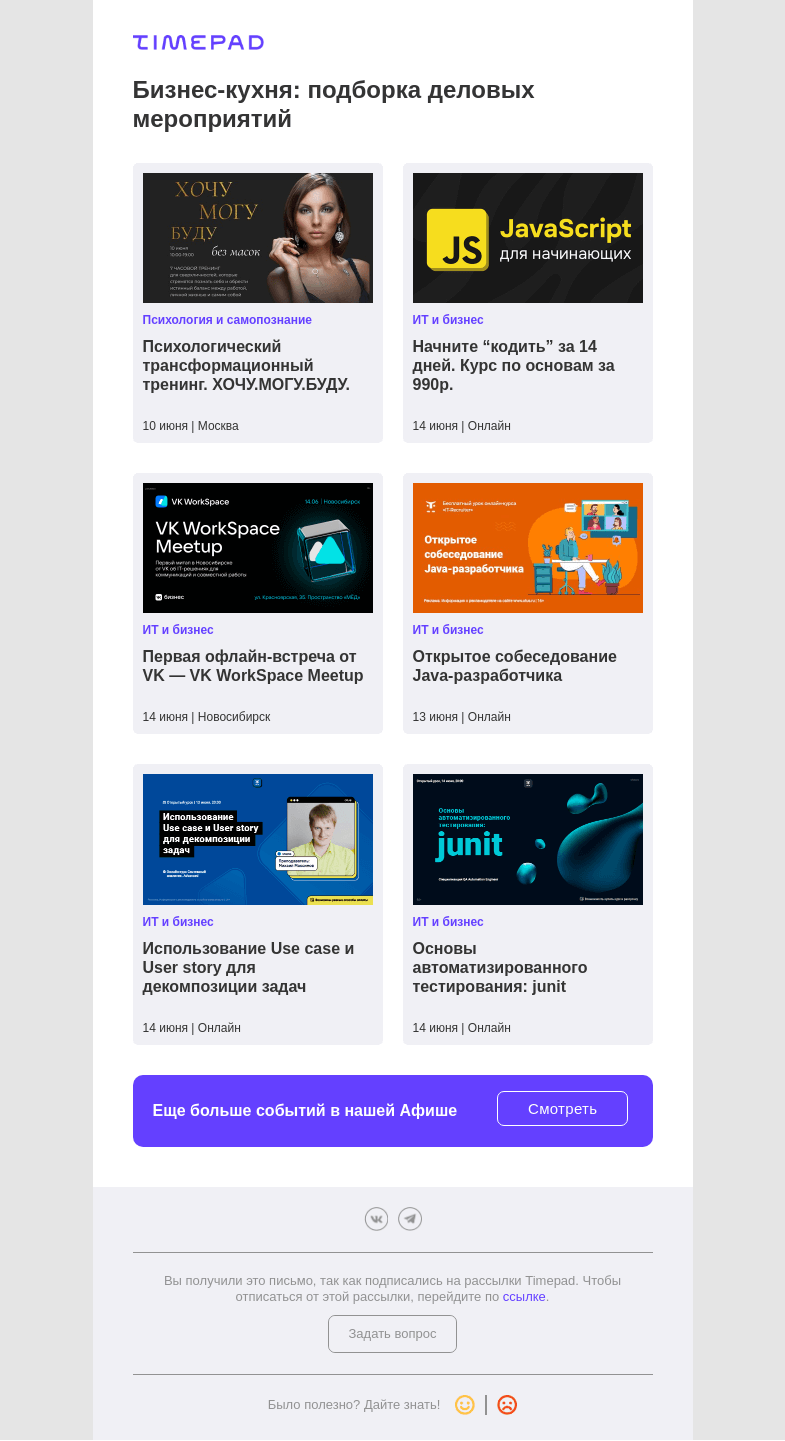The height and width of the screenshot is (1441, 785).
Task: Open Основы автоматизированного тестирования: junit title
Action: tap(500, 968)
